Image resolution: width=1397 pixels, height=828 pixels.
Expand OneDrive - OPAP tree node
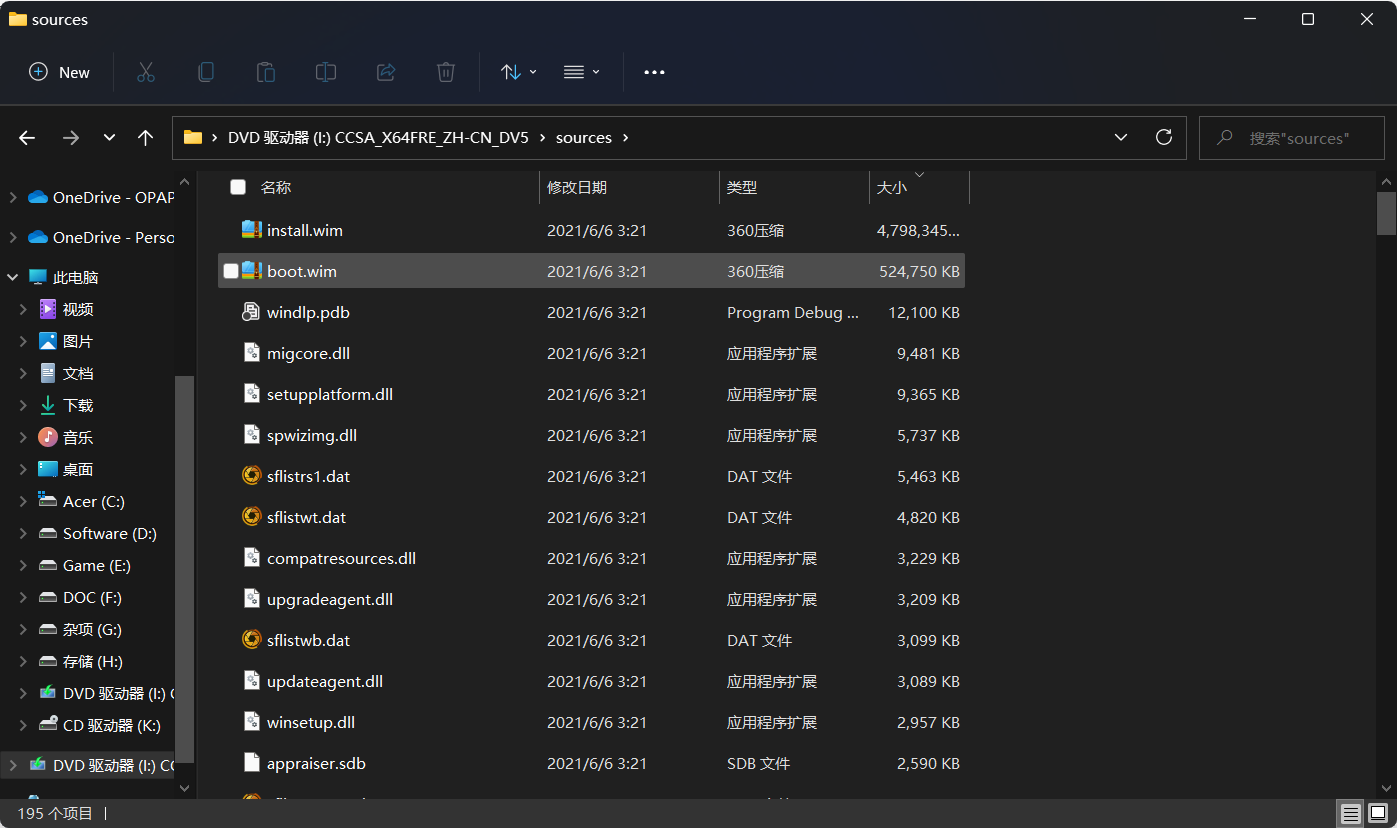[x=12, y=198]
